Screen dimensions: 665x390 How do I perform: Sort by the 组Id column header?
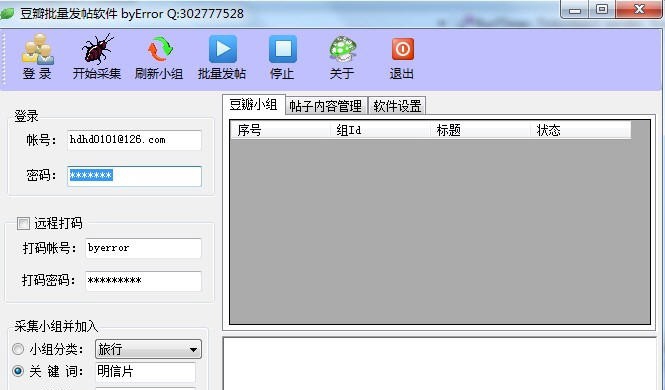click(380, 130)
